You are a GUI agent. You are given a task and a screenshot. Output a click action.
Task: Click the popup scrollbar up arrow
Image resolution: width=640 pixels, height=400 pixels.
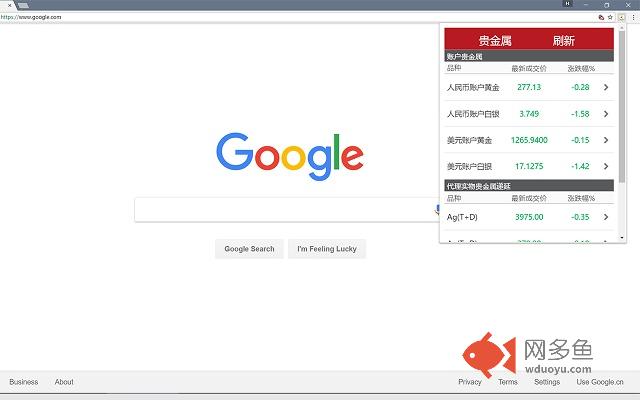click(x=622, y=27)
